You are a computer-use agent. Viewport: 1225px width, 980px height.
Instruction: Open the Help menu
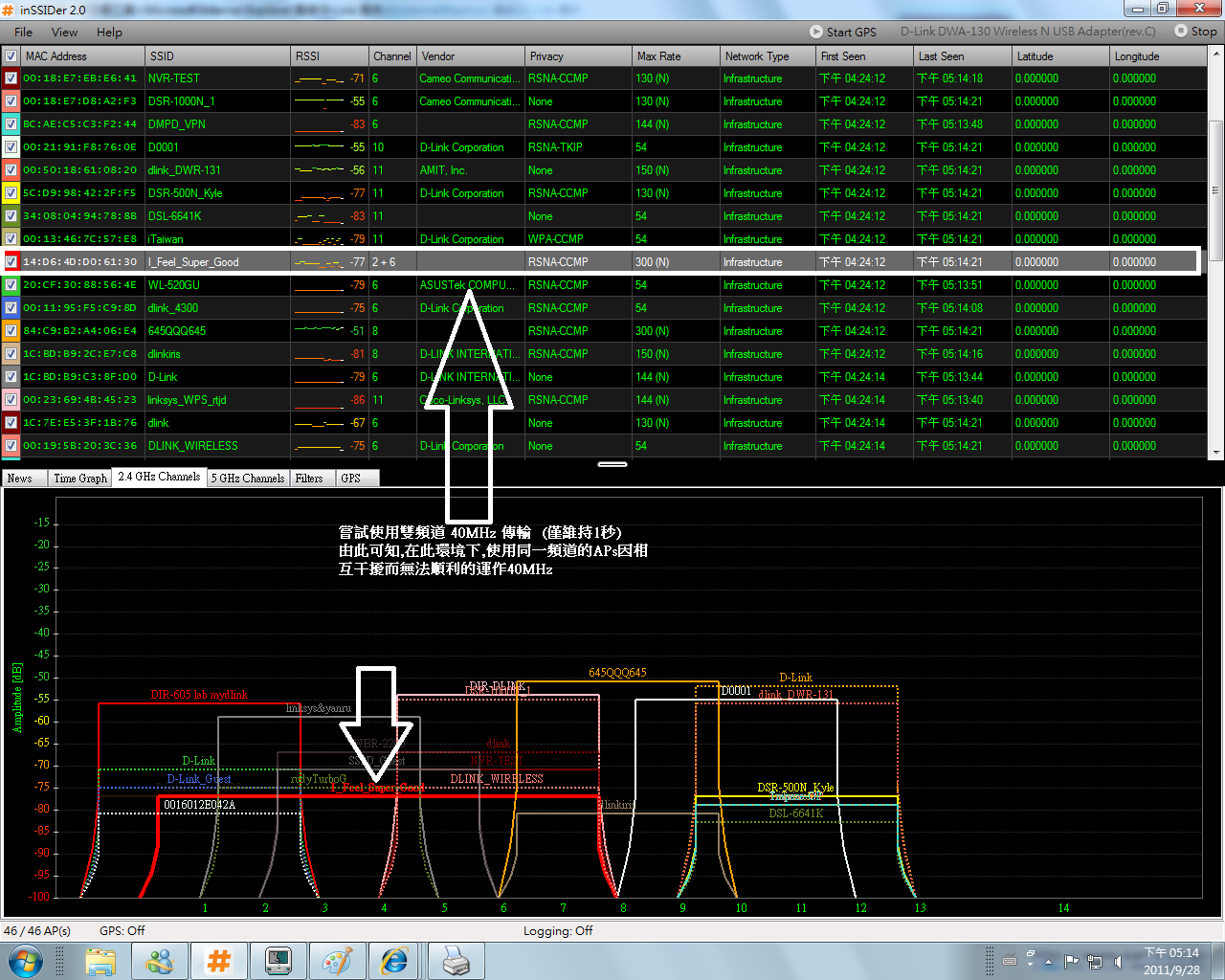coord(109,32)
